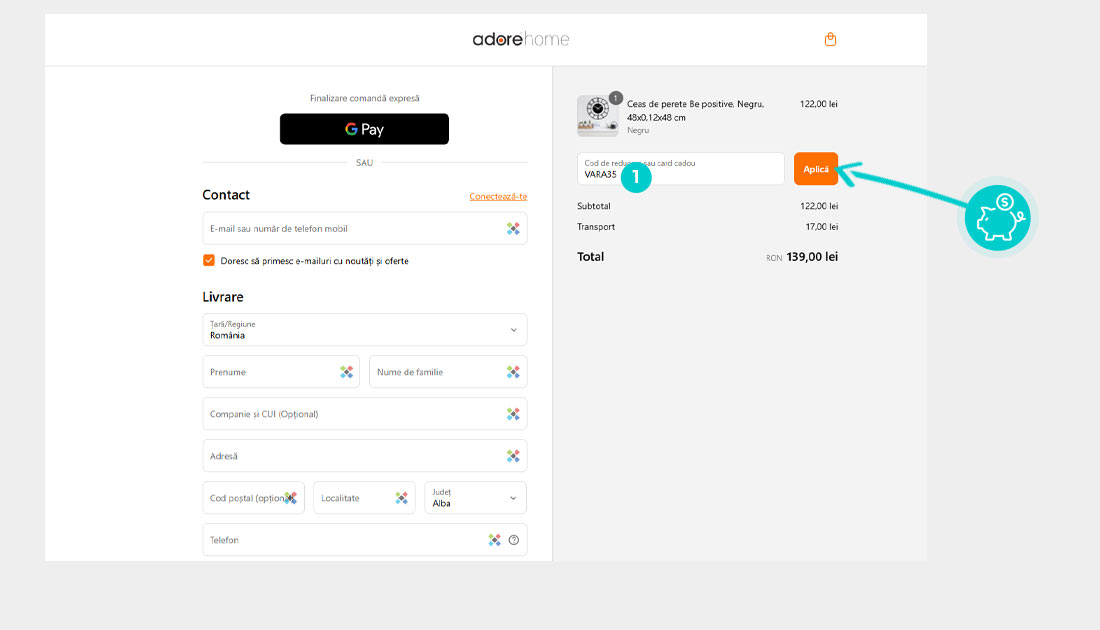Image resolution: width=1100 pixels, height=630 pixels.
Task: Click the autofill icon in Prenume field
Action: coord(346,372)
